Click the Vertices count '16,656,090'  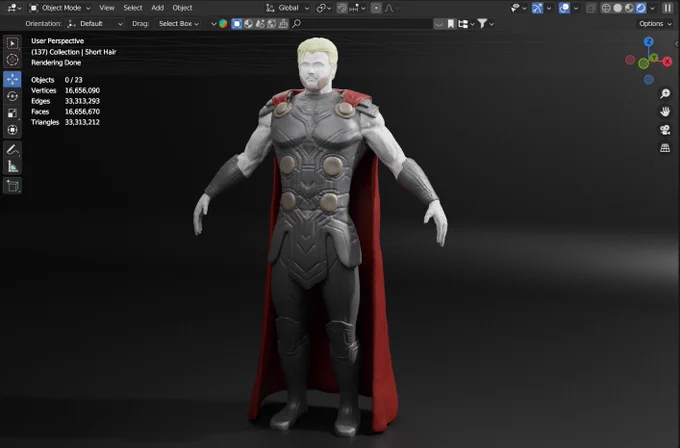(82, 90)
